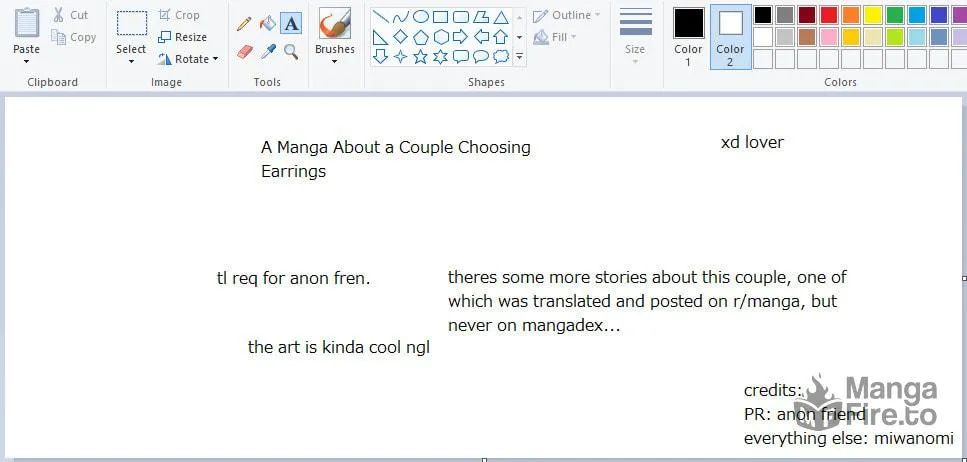This screenshot has width=967, height=462.
Task: Open the Brushes dropdown arrow
Action: coord(335,62)
